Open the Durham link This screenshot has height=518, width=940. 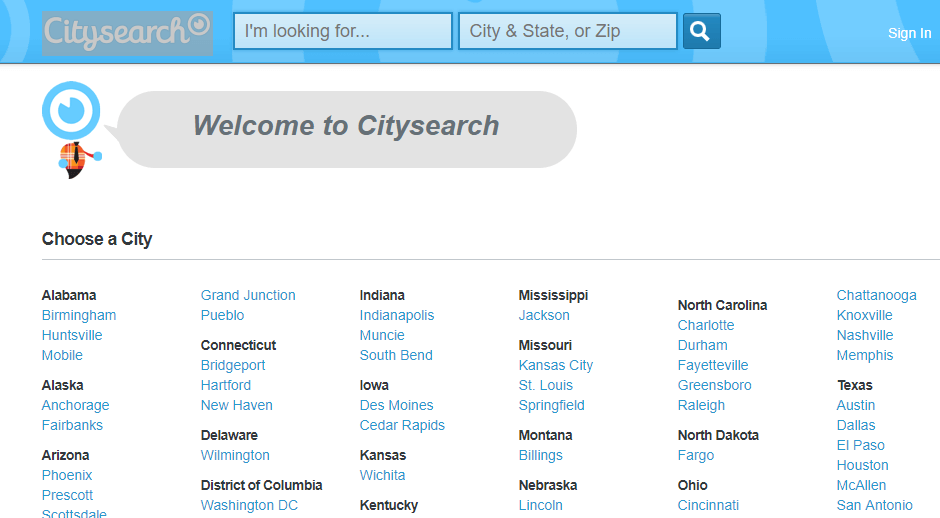pyautogui.click(x=703, y=345)
